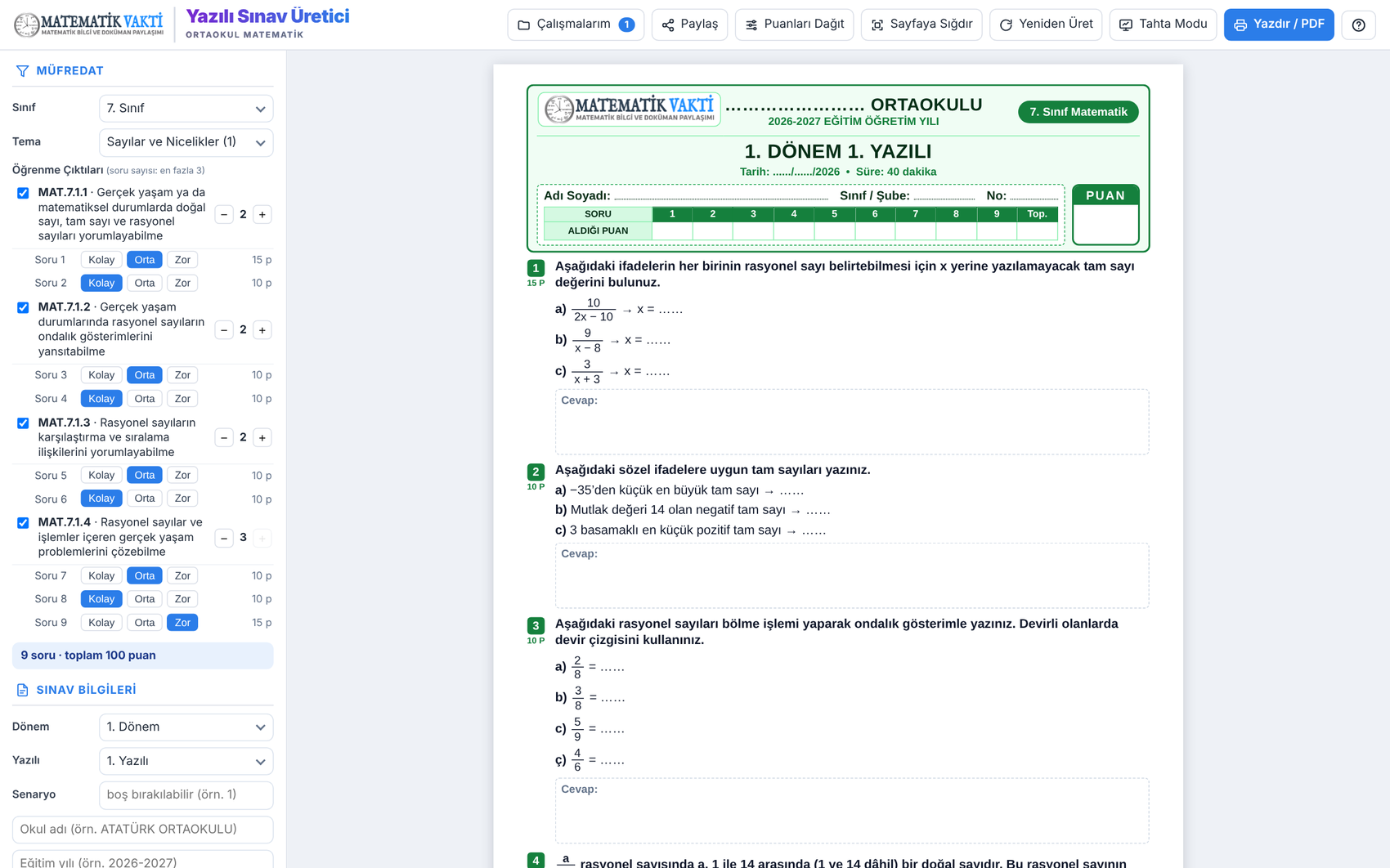Uncheck the MAT.7.1.2 learning outcome checkbox
The image size is (1390, 868).
coord(23,307)
